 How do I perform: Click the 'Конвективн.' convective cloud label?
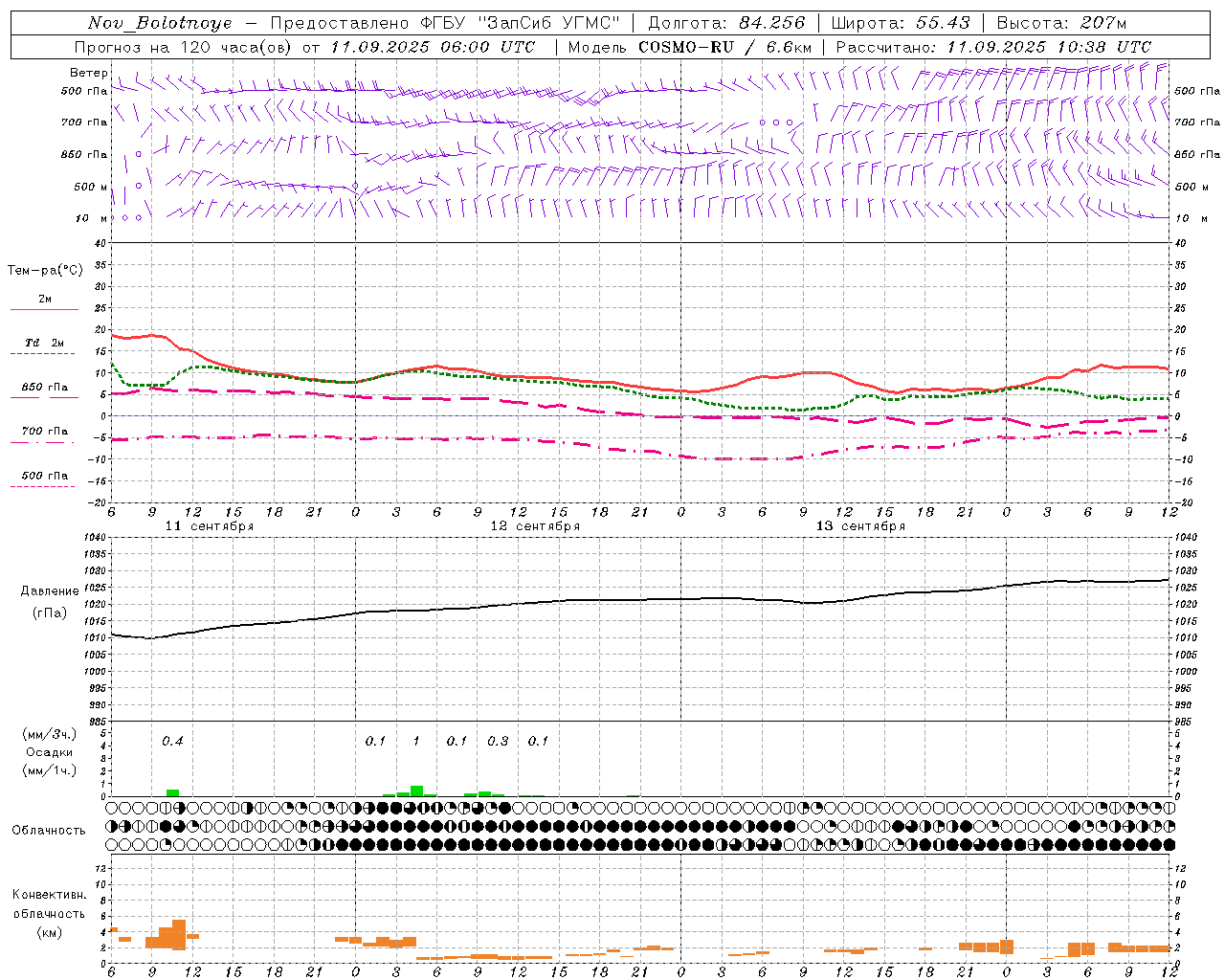click(x=50, y=895)
